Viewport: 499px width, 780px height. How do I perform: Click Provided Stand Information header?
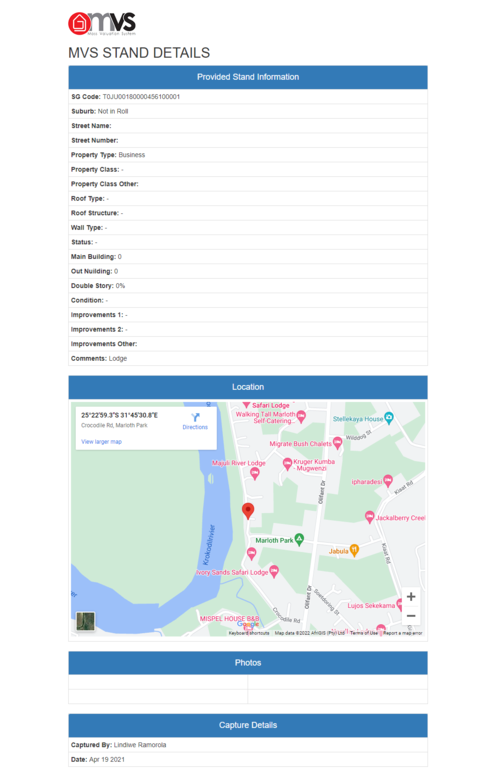coord(248,77)
